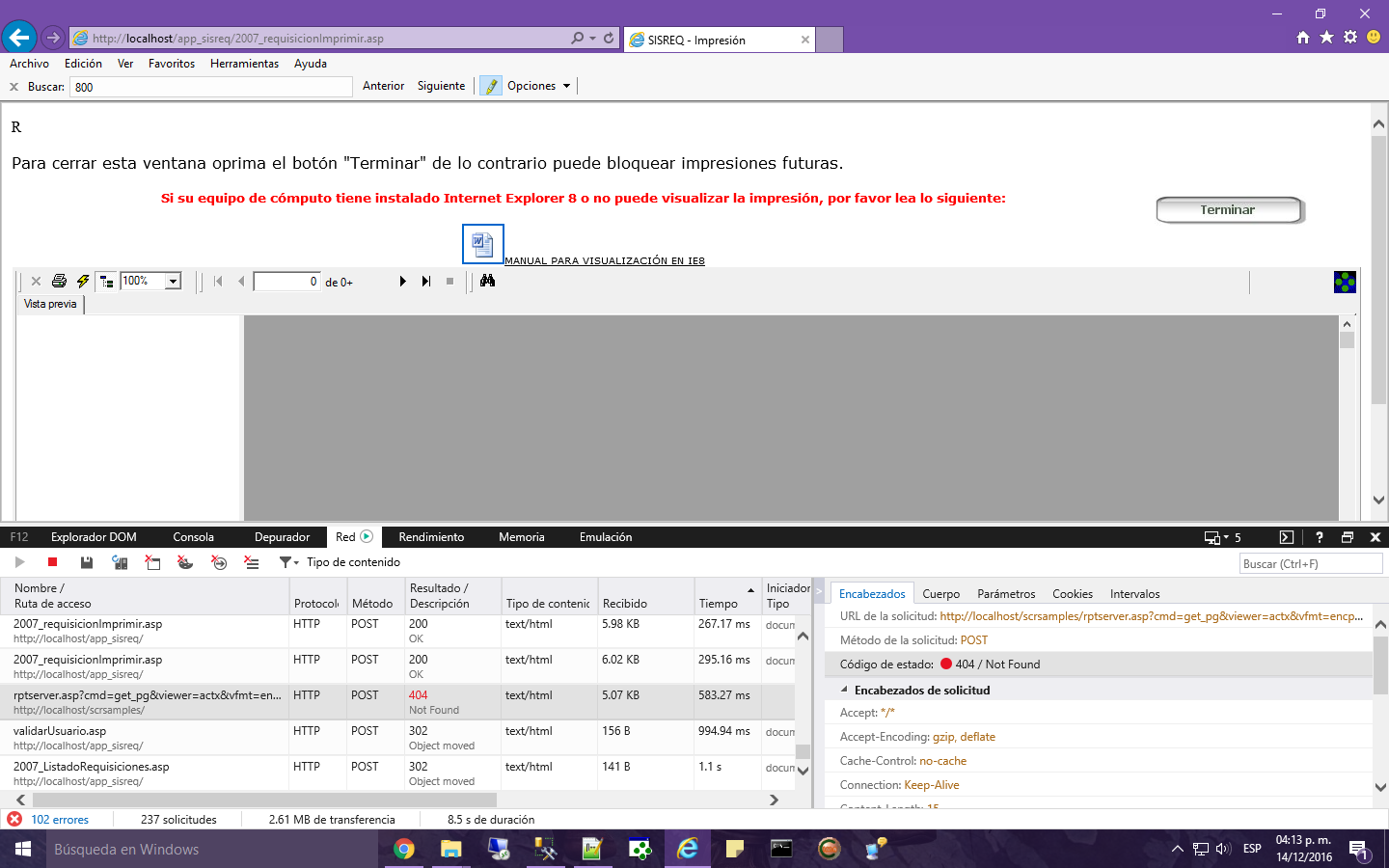The width and height of the screenshot is (1389, 868).
Task: Open the 100% zoom dropdown in report viewer
Action: coord(174,281)
